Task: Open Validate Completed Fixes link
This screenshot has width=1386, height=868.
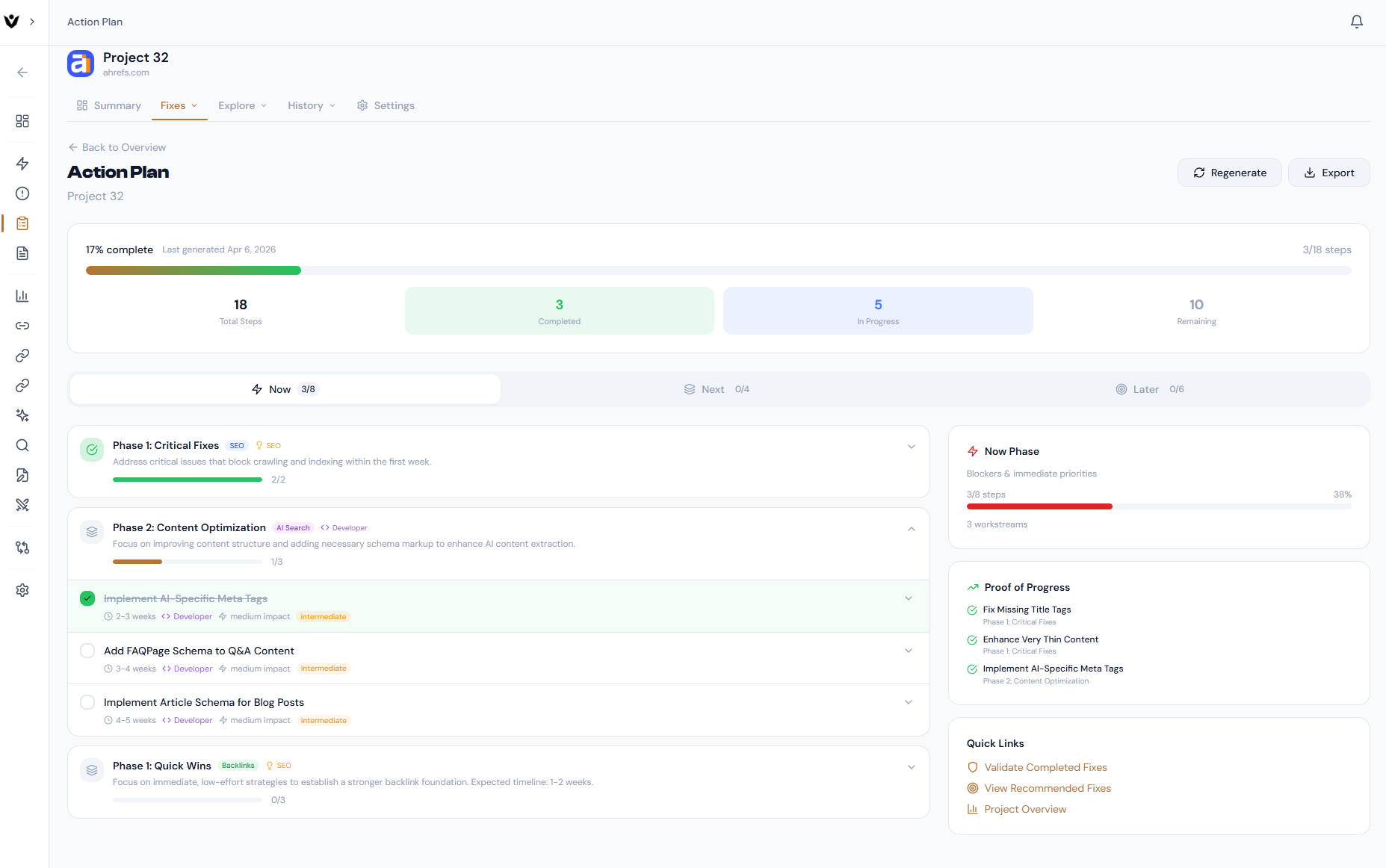Action: [x=1045, y=767]
